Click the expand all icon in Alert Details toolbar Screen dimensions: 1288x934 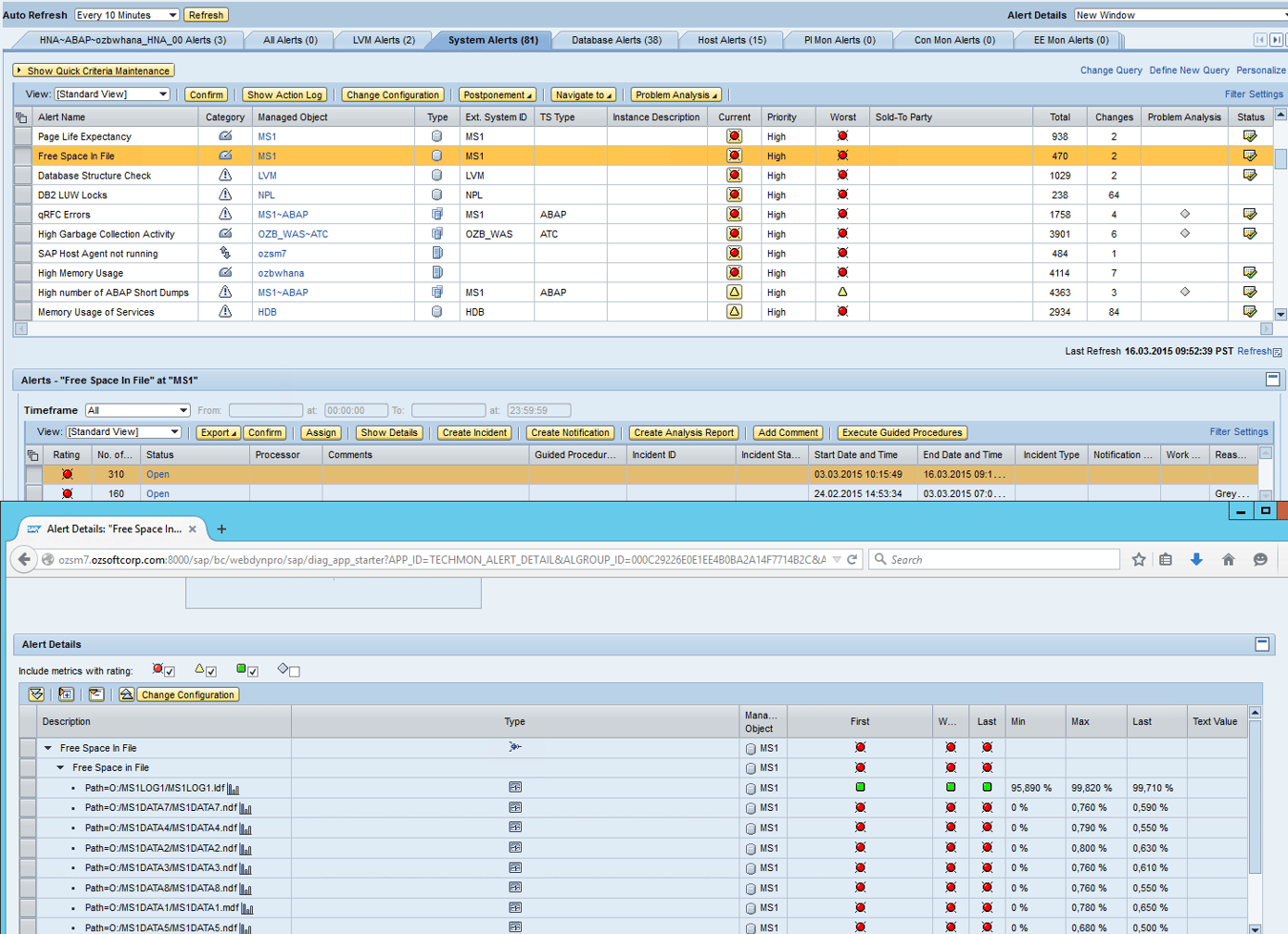click(65, 695)
